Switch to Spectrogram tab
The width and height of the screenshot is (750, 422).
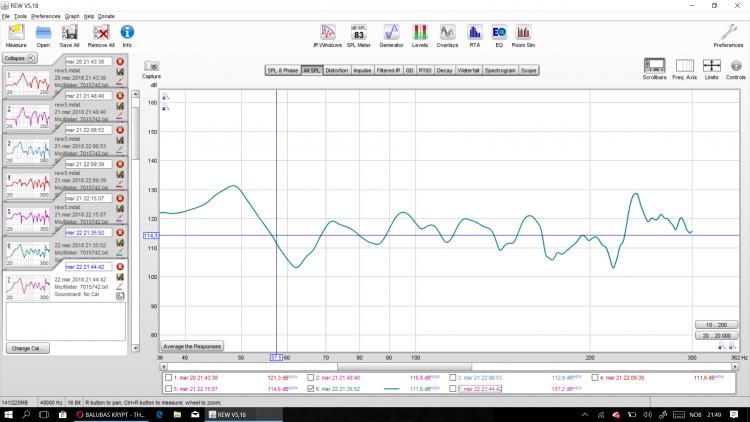500,70
